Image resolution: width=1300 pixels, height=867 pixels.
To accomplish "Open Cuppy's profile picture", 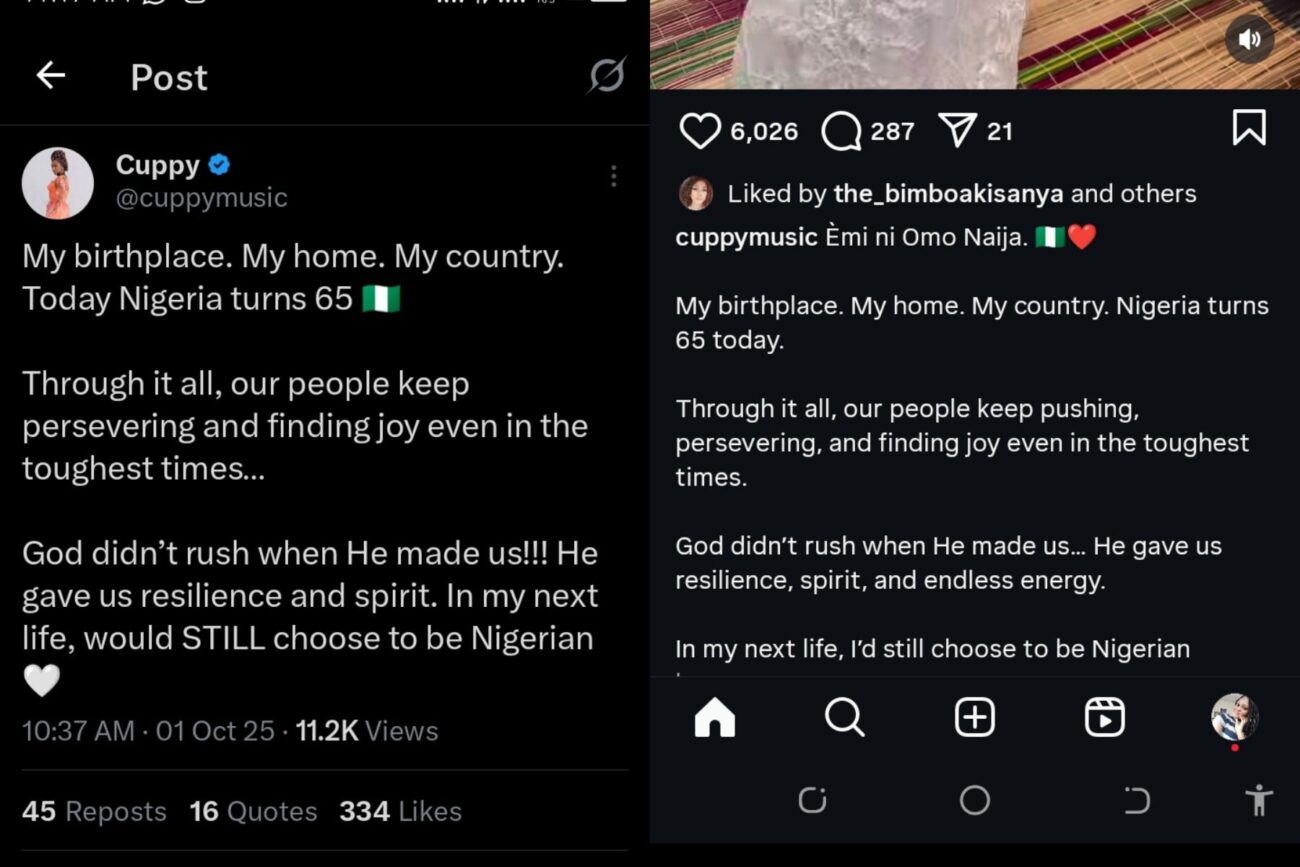I will tap(58, 183).
